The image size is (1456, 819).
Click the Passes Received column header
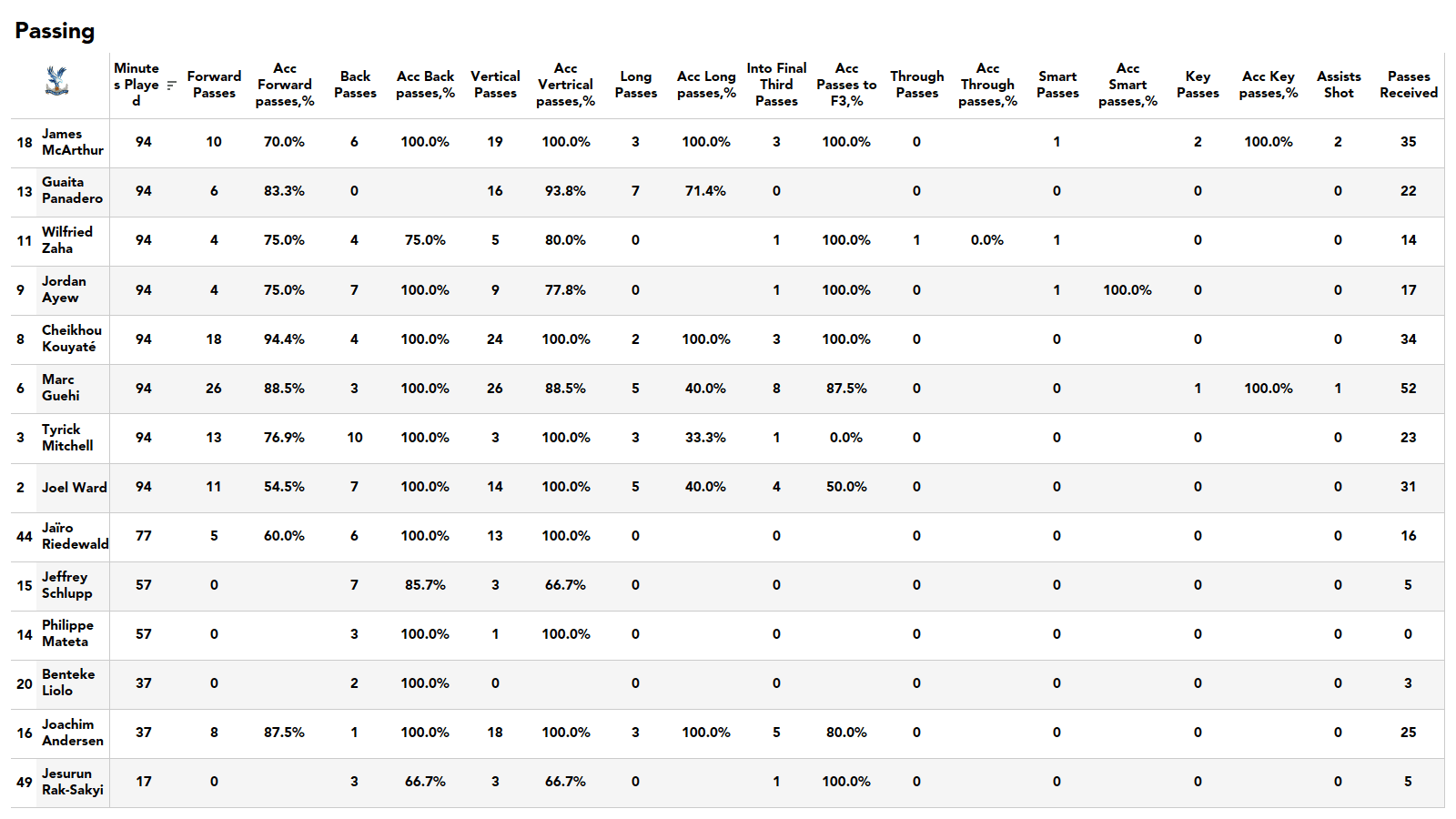pyautogui.click(x=1409, y=85)
